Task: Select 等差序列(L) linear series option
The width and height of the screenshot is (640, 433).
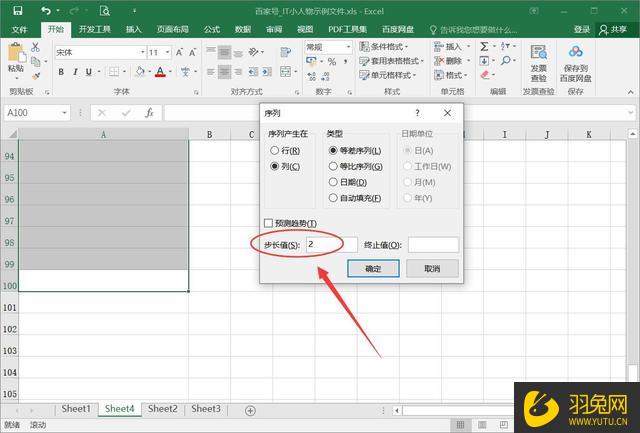Action: pyautogui.click(x=333, y=151)
